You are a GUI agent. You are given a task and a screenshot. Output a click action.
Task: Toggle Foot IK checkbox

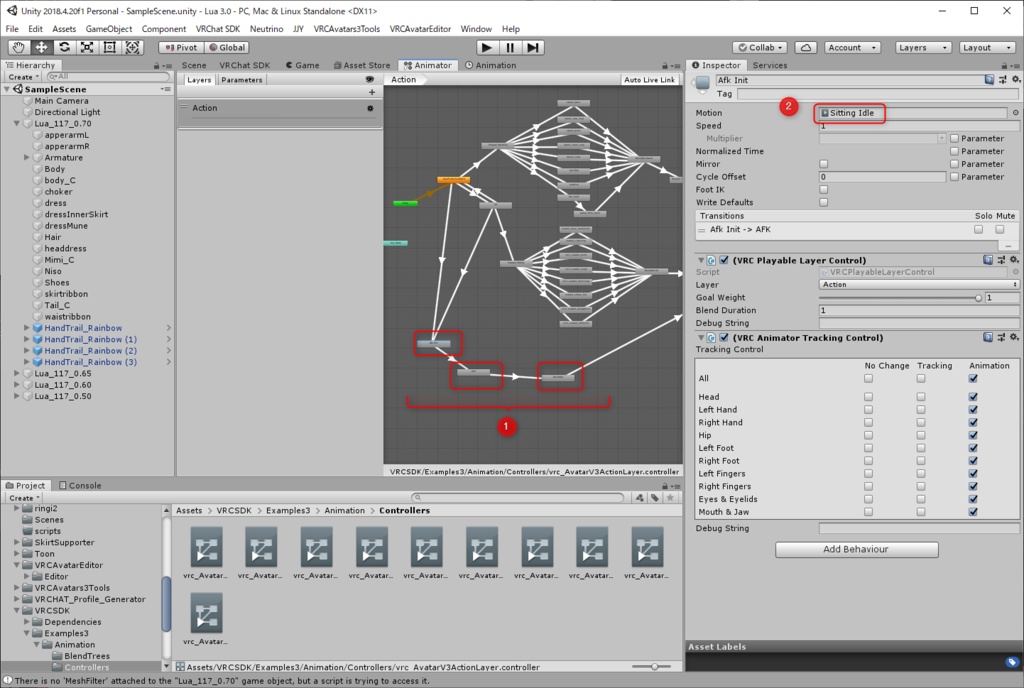click(x=824, y=189)
